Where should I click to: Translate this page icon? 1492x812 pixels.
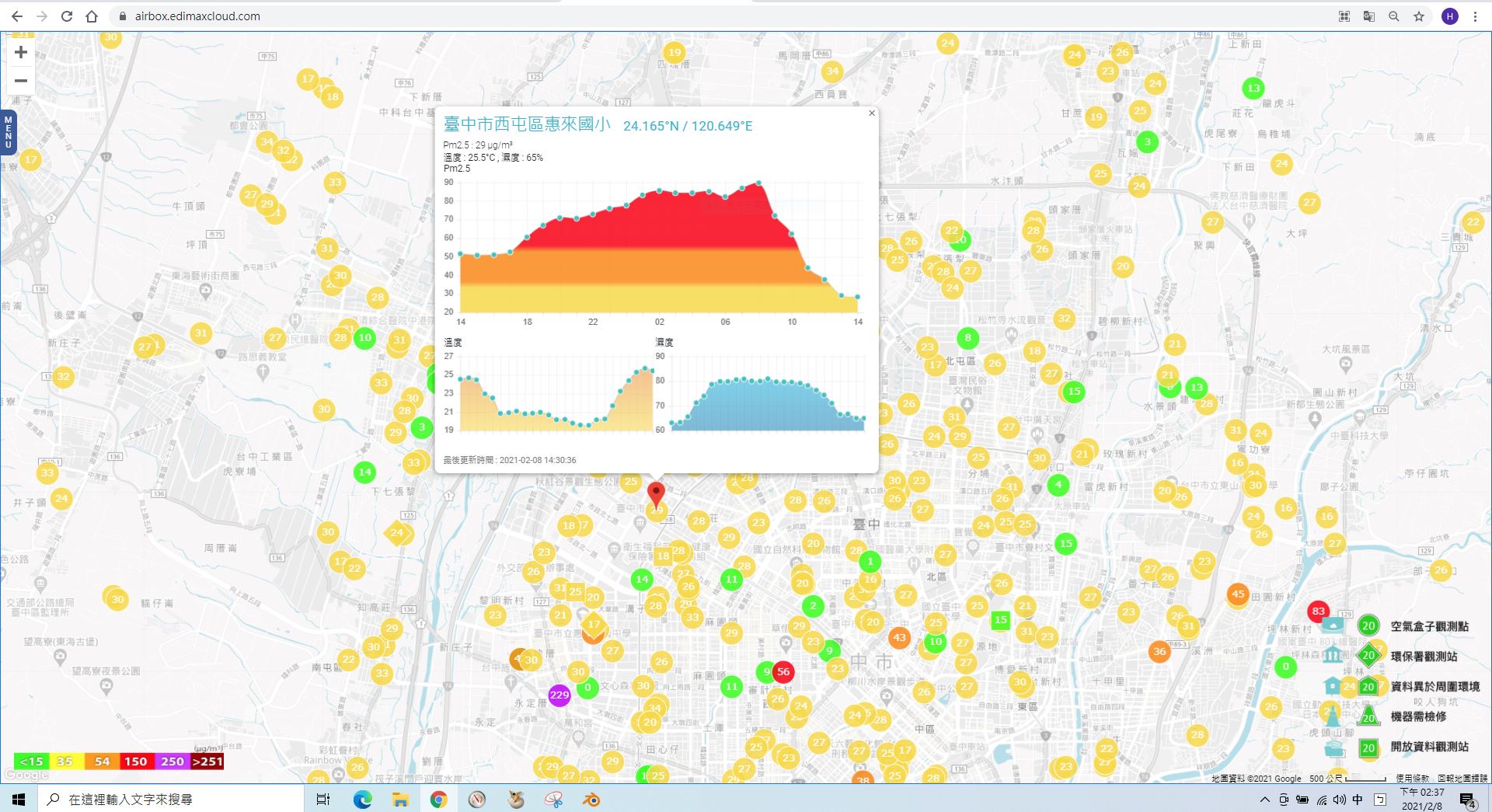tap(1369, 16)
